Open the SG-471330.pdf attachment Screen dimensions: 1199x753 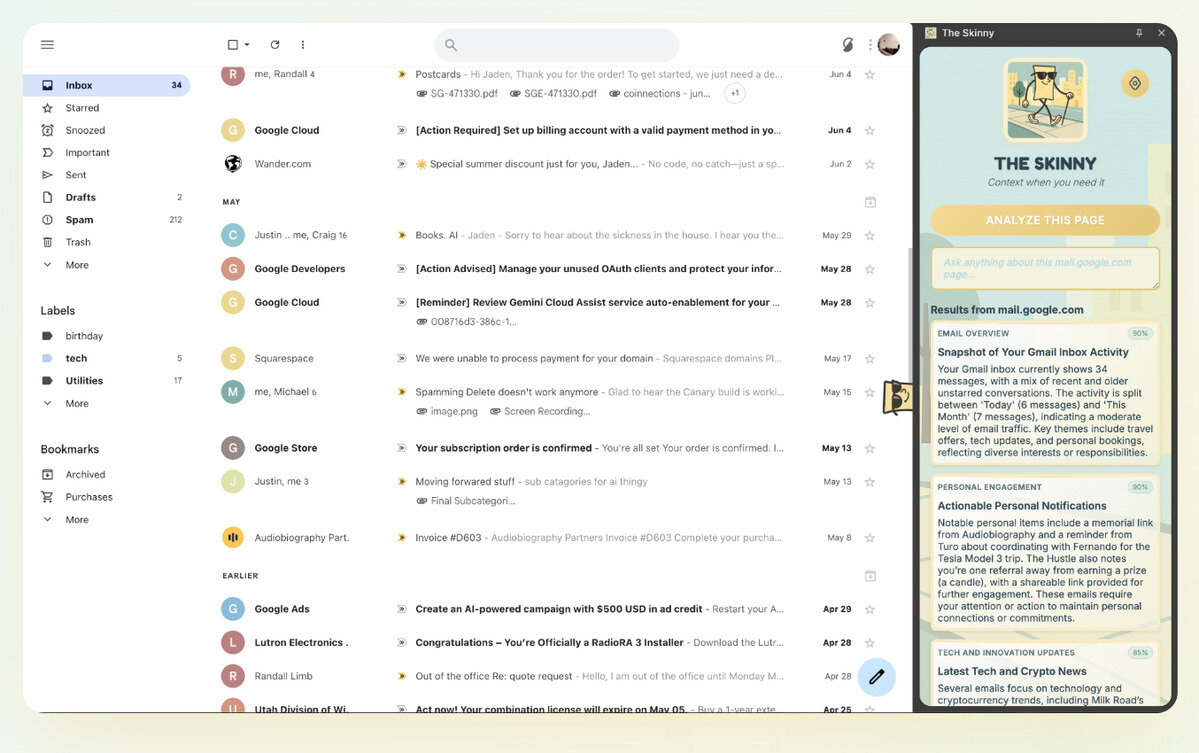[457, 93]
